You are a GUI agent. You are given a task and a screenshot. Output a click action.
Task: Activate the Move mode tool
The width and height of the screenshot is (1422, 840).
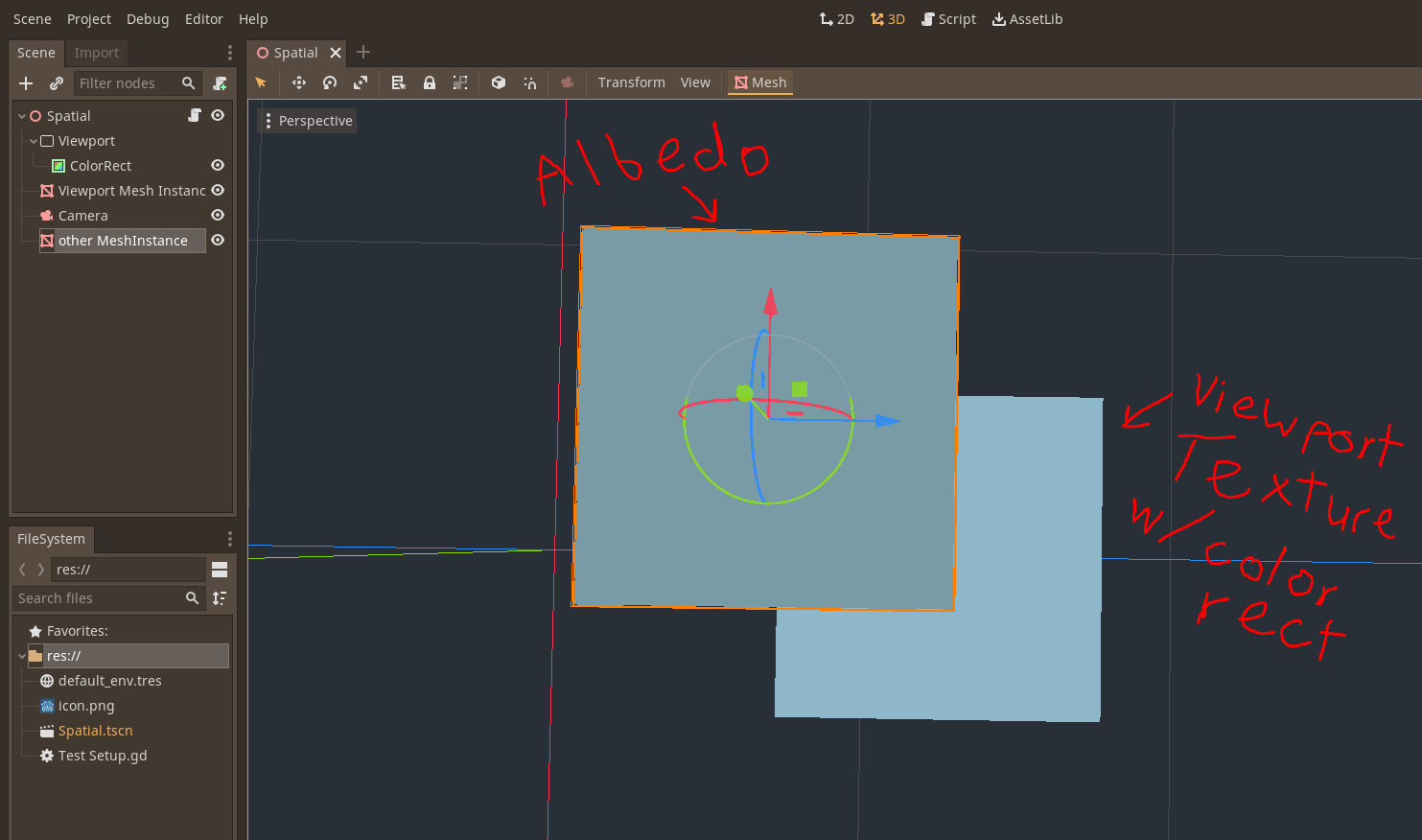pyautogui.click(x=299, y=82)
